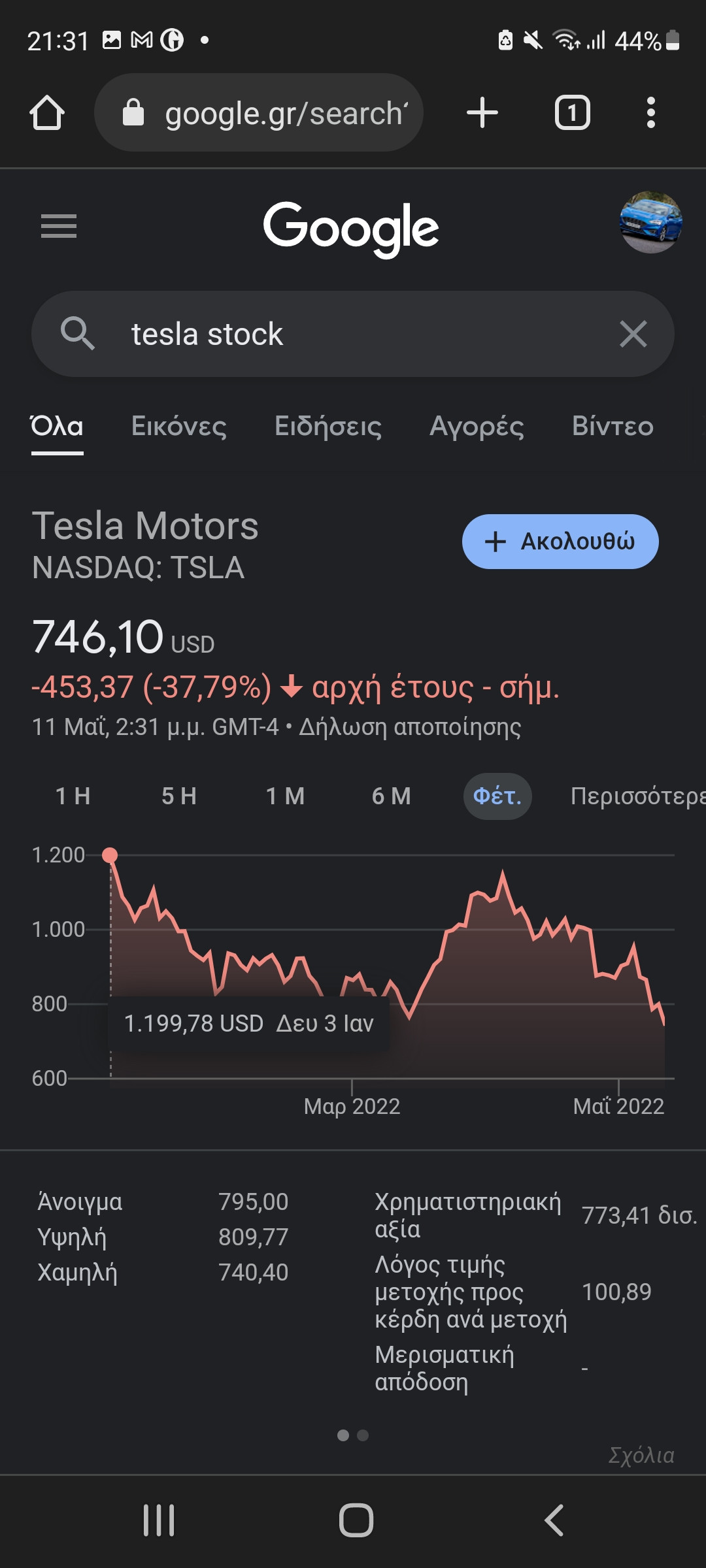Screen dimensions: 706x1568
Task: Select the 6 M chart range
Action: point(392,796)
